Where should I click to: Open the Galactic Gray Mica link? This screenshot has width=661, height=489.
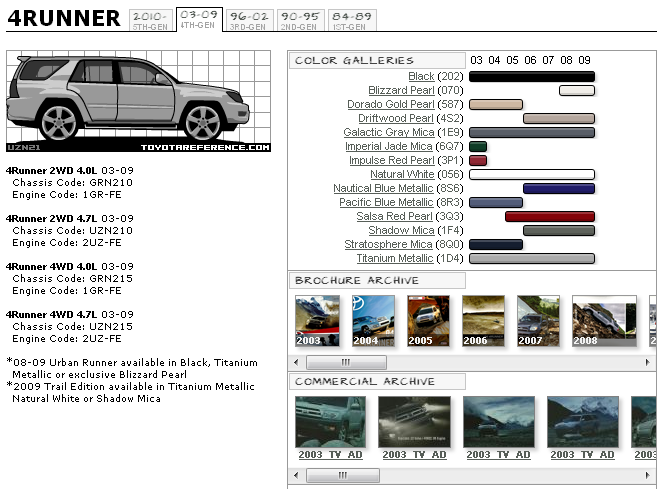click(x=389, y=132)
